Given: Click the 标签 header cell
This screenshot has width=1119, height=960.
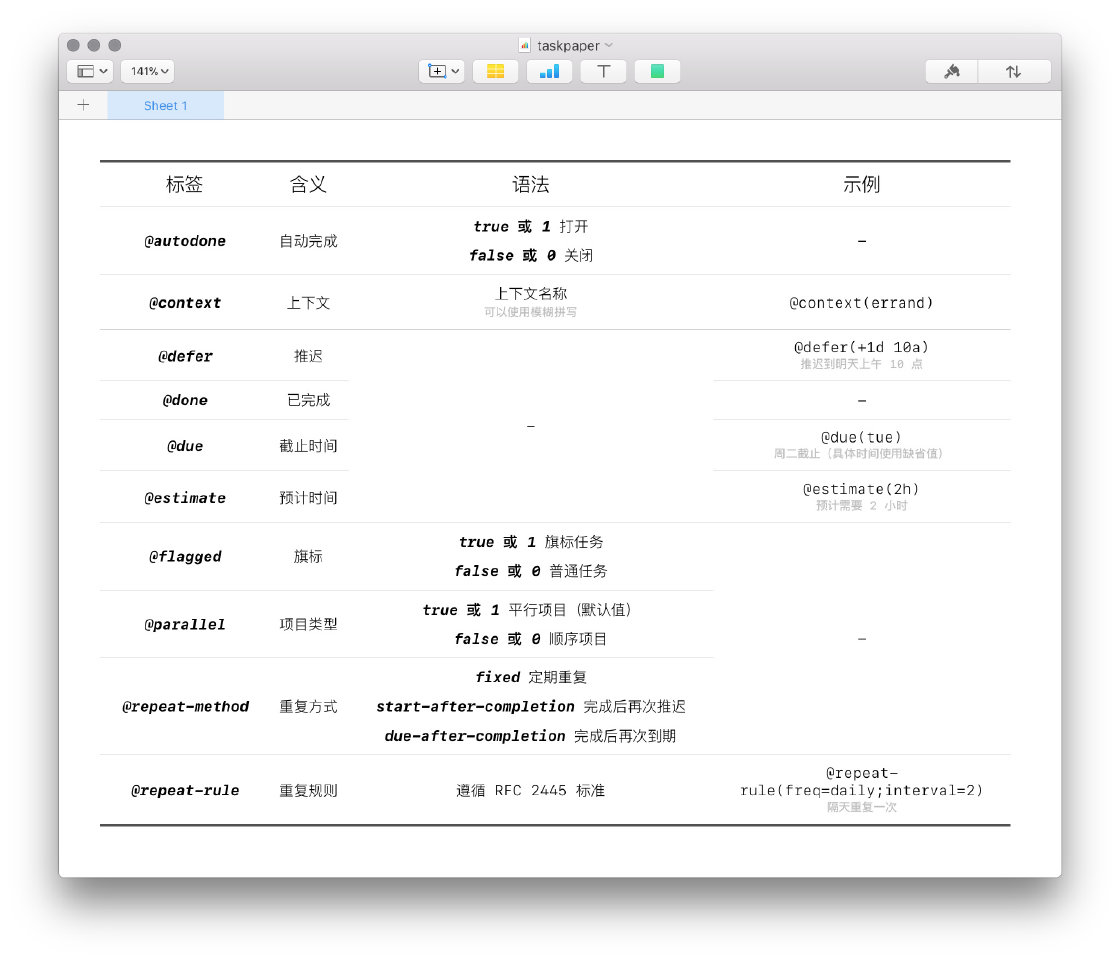Looking at the screenshot, I should (x=184, y=184).
